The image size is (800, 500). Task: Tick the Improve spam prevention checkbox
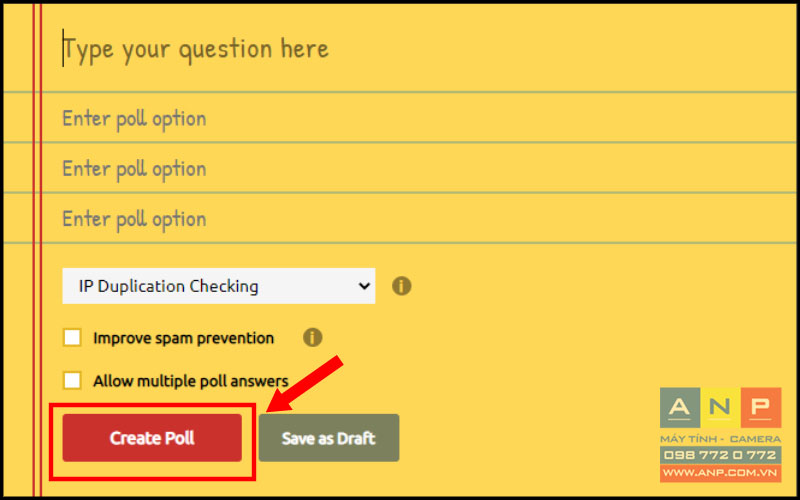click(72, 337)
